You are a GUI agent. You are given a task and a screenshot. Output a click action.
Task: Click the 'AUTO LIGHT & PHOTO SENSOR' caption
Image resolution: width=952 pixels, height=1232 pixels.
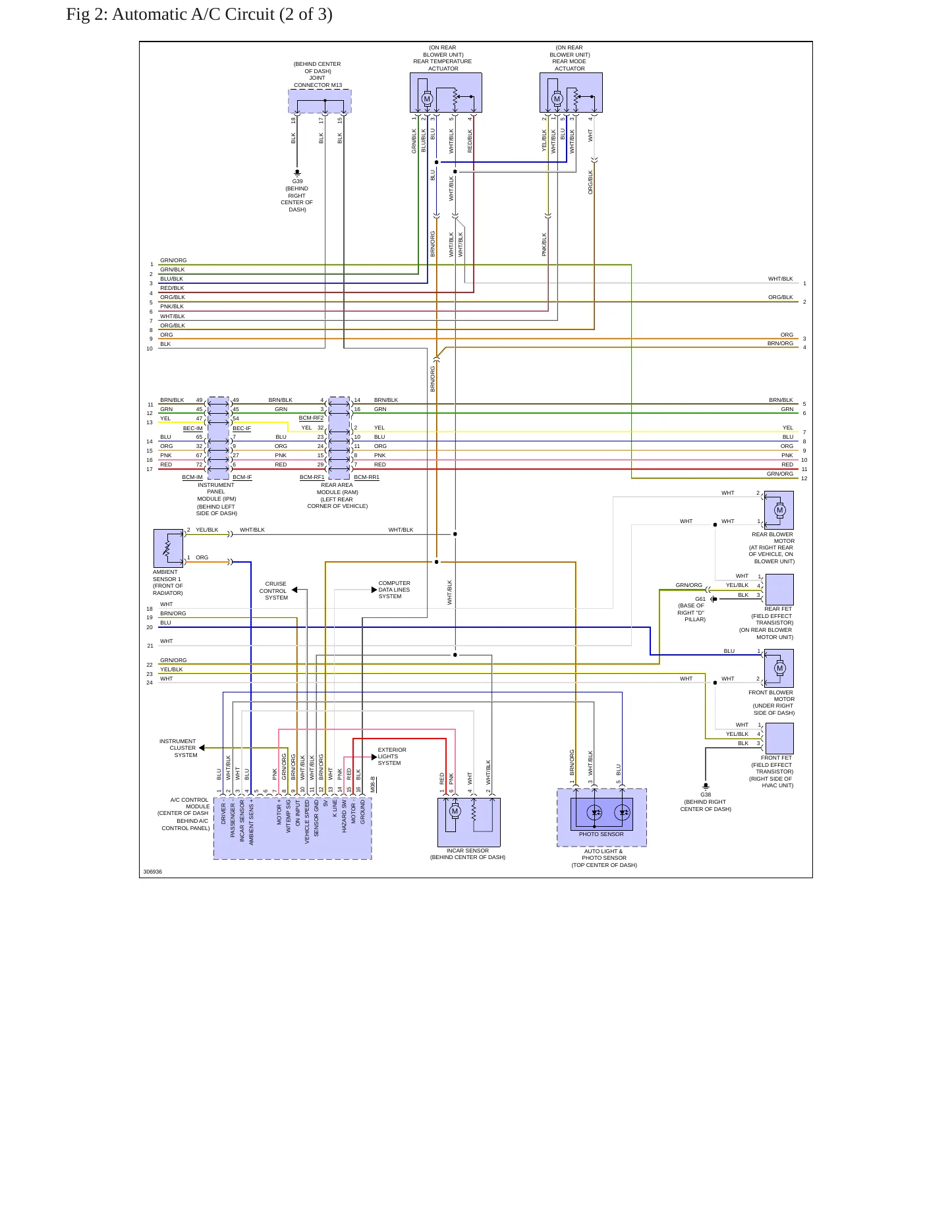coord(603,854)
